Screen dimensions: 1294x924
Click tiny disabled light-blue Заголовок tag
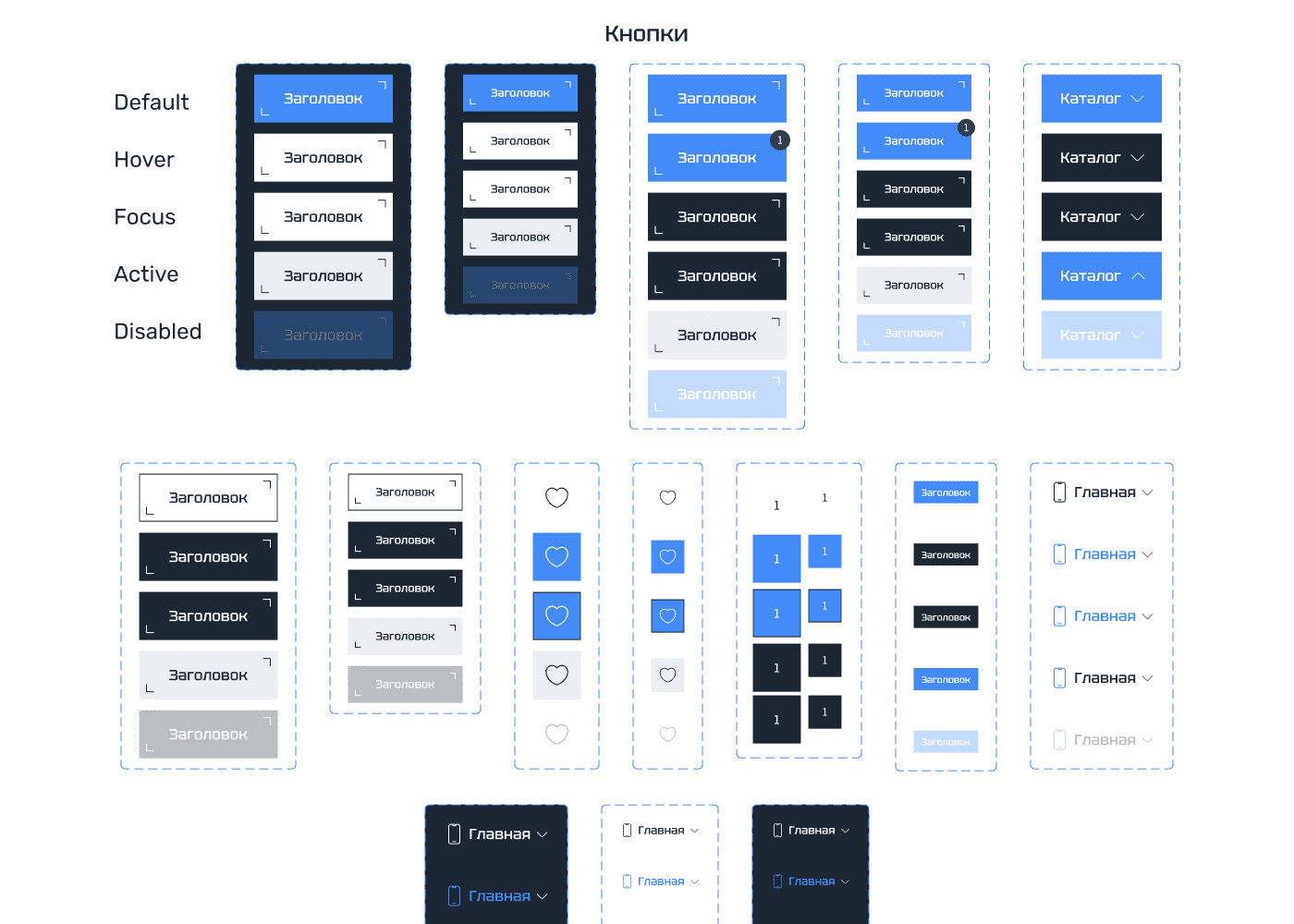click(x=946, y=742)
